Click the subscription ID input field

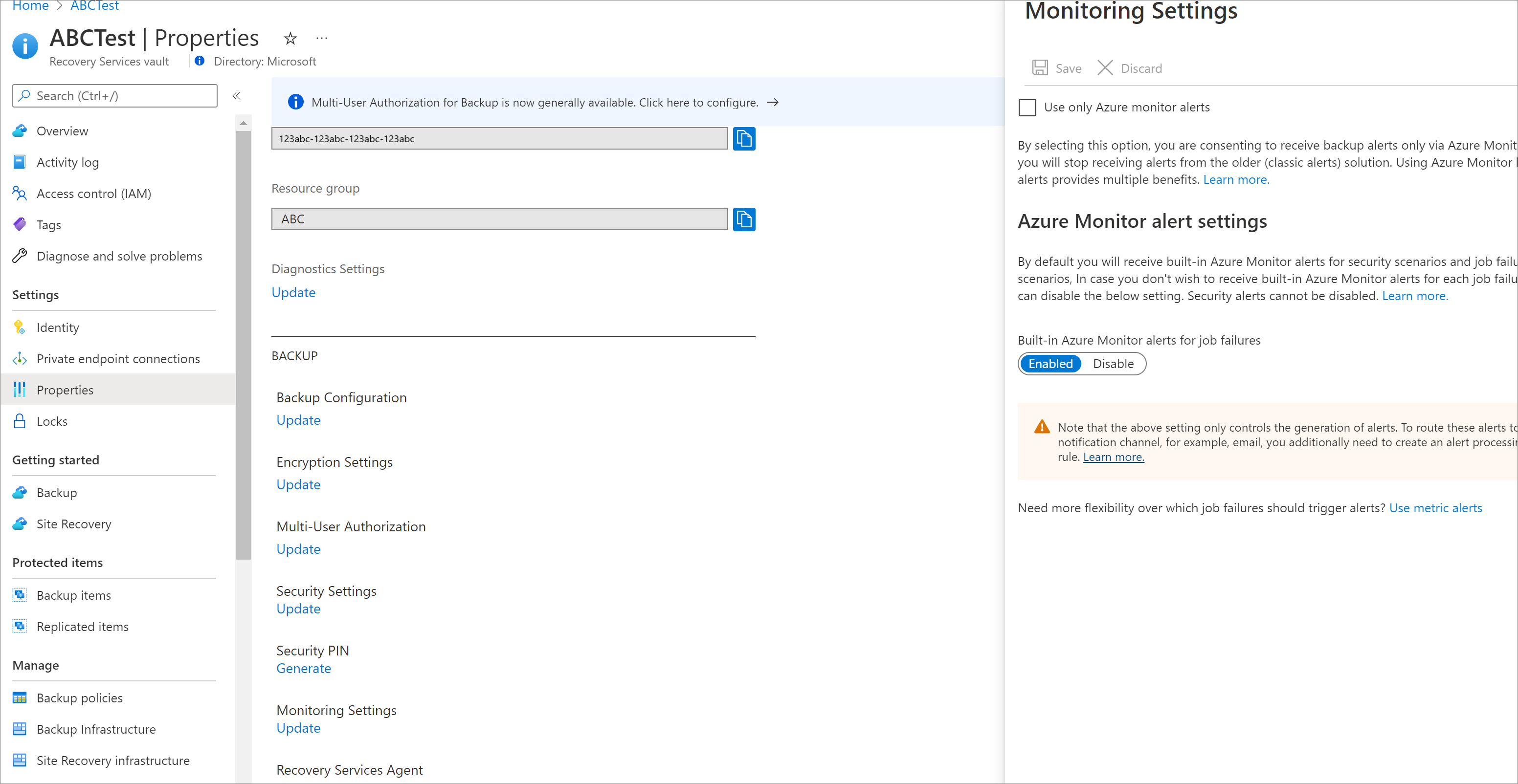tap(499, 138)
